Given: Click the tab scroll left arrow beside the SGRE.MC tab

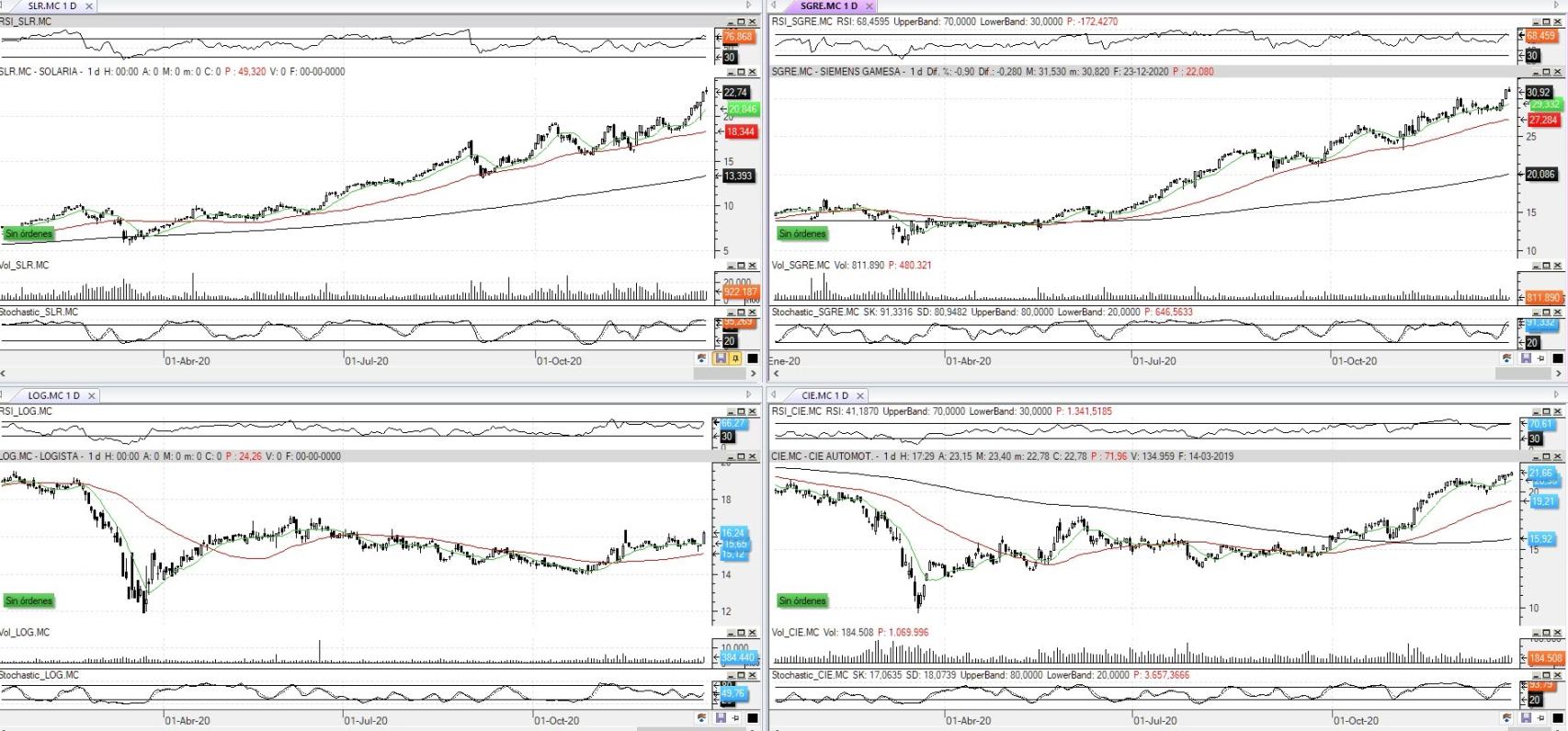Looking at the screenshot, I should (x=774, y=6).
